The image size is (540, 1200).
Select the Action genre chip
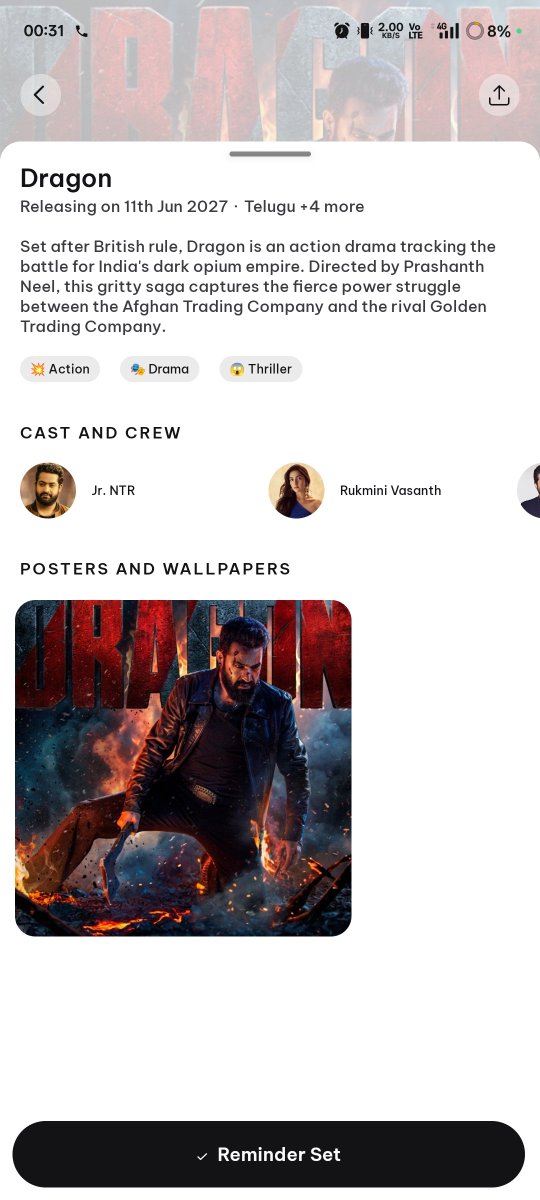tap(60, 369)
